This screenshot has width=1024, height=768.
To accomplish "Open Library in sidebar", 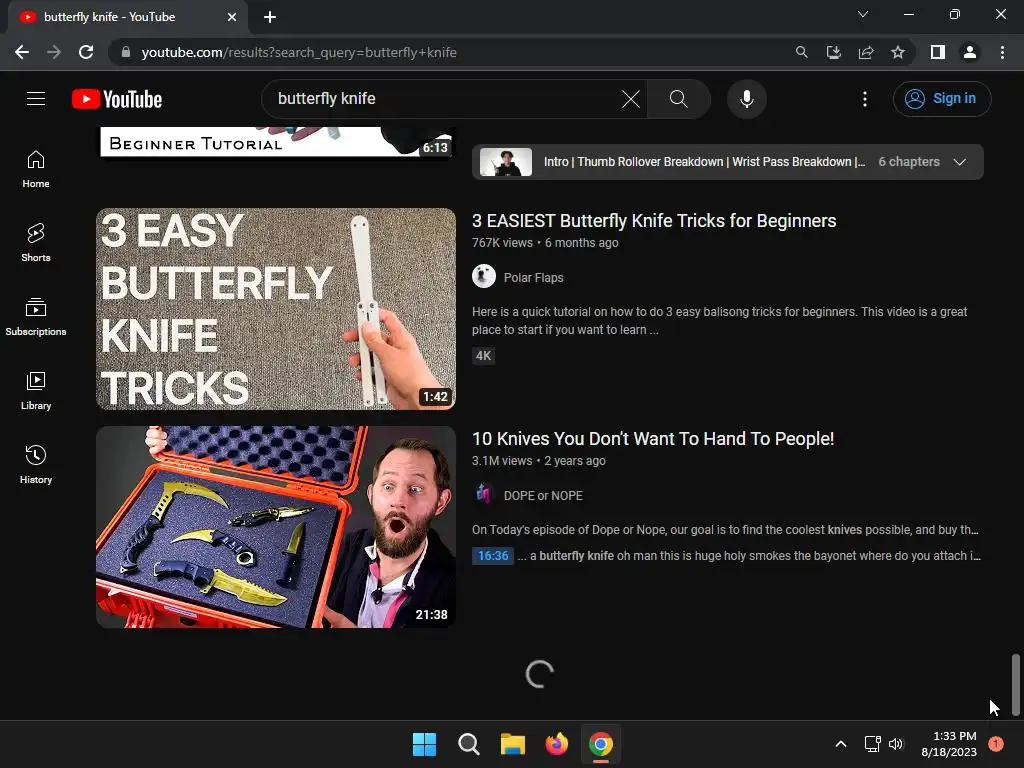I will tap(36, 391).
